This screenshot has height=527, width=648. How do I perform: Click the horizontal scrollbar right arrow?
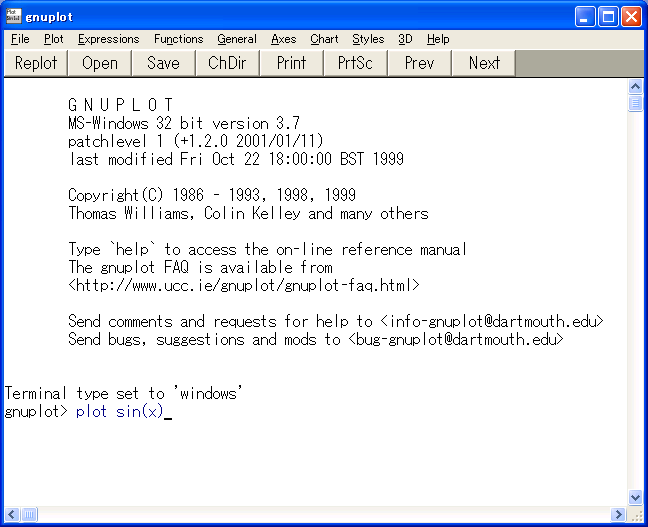(619, 514)
